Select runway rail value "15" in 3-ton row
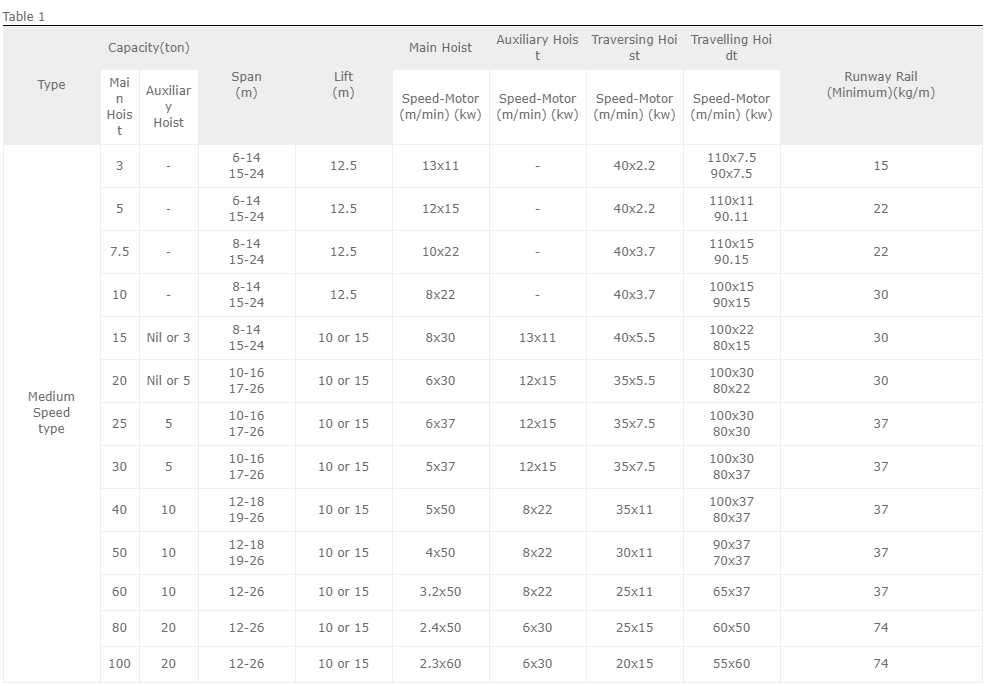Viewport: 986px width, 686px height. click(x=881, y=166)
